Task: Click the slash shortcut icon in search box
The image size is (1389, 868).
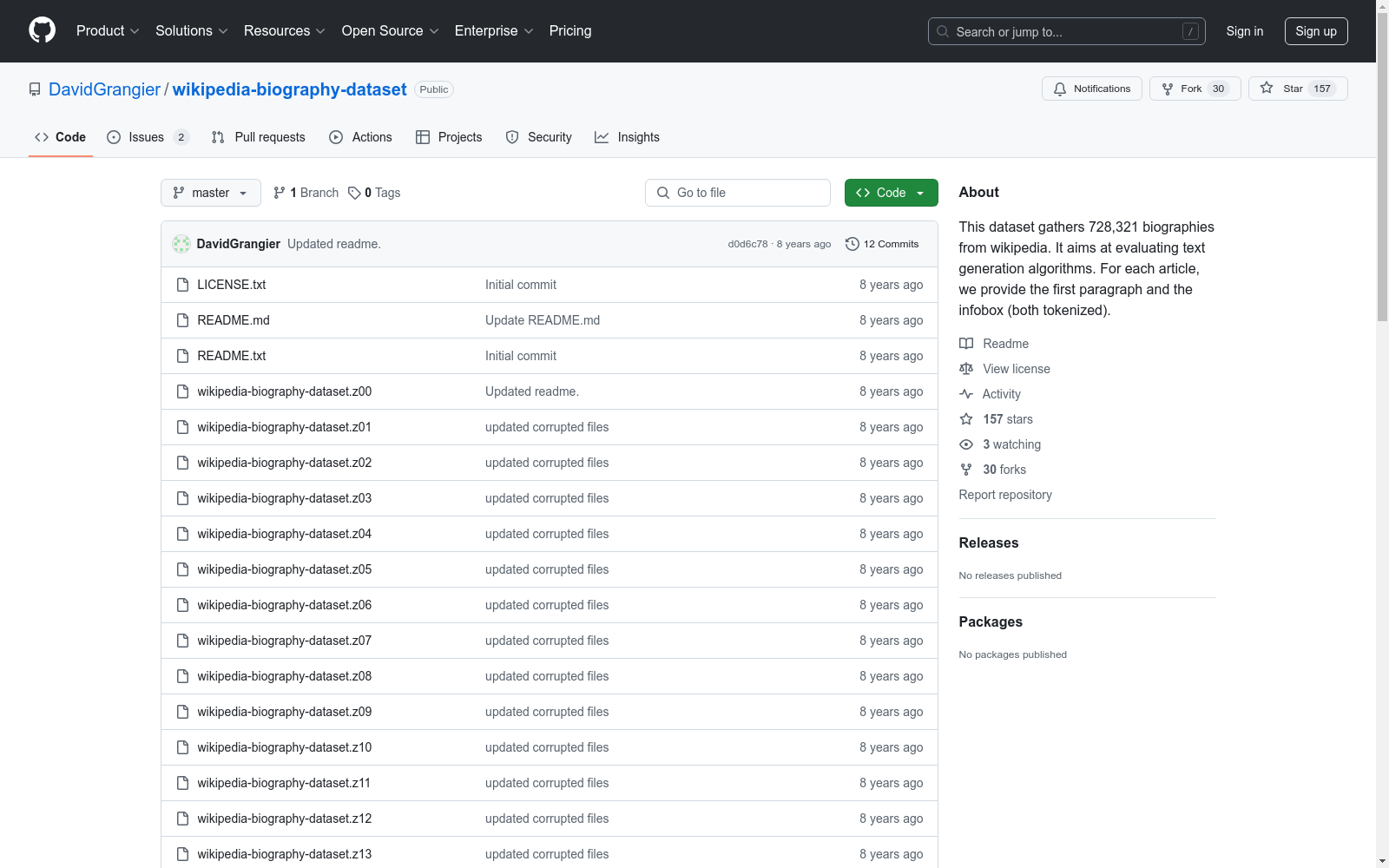Action: pos(1190,31)
